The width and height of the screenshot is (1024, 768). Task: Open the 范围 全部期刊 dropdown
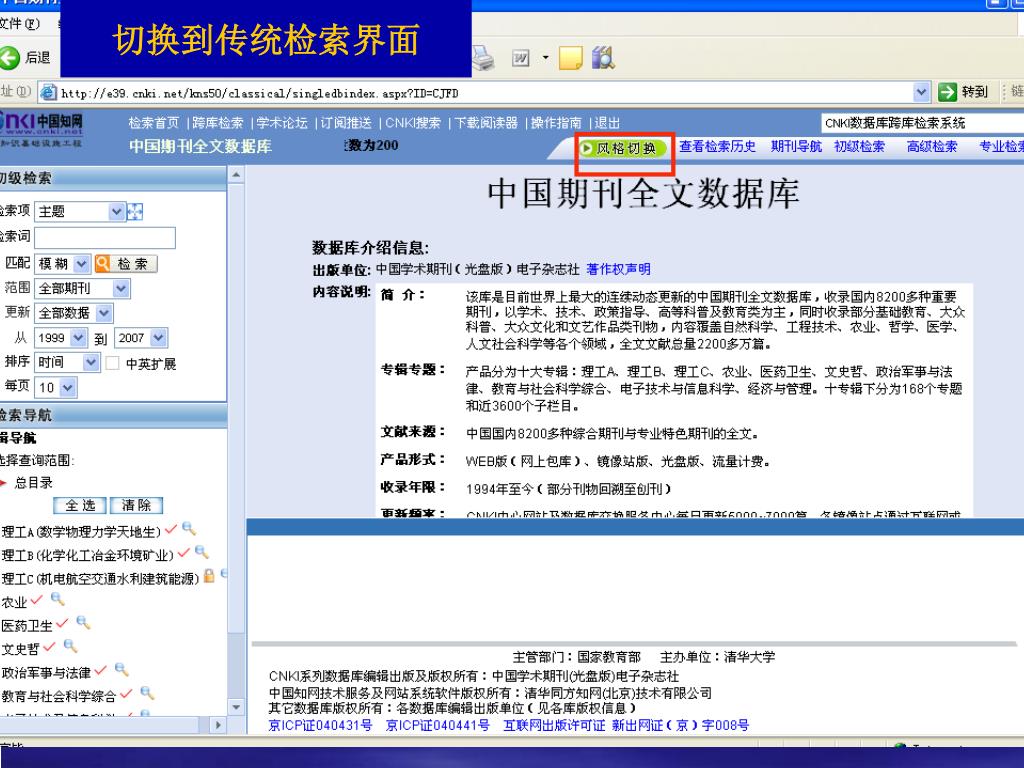121,288
